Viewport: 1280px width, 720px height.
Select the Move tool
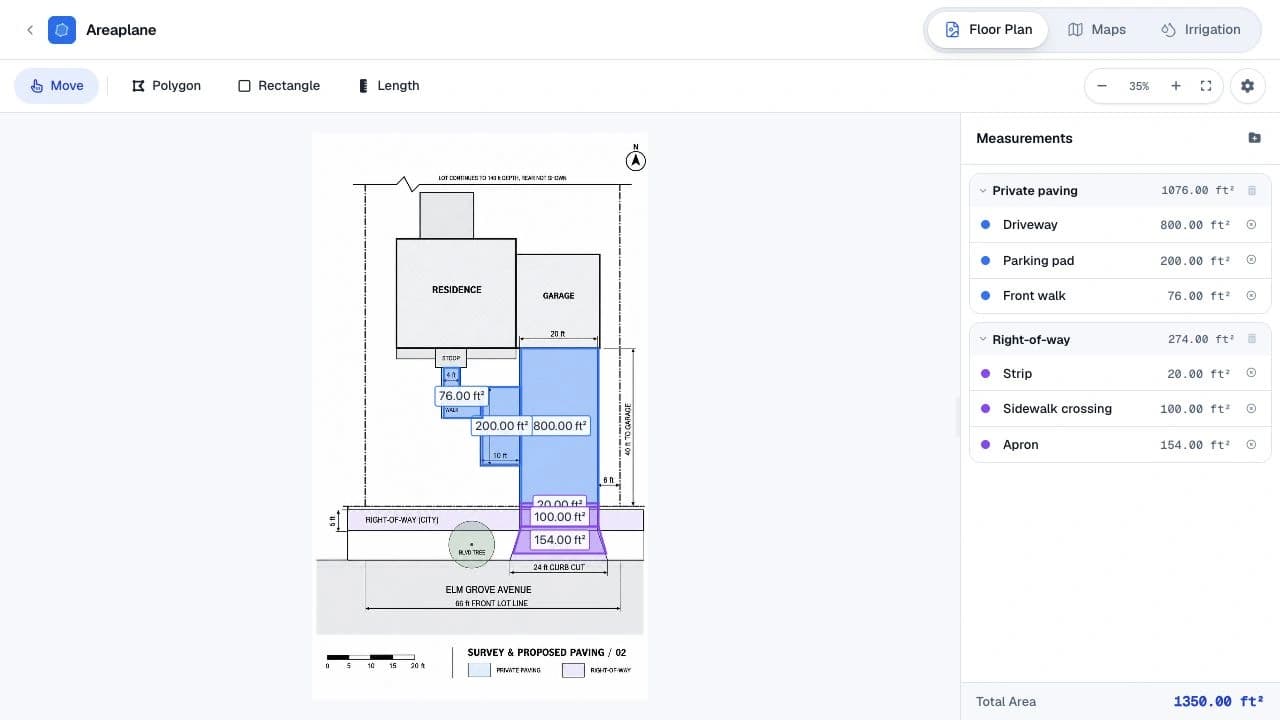tap(56, 86)
